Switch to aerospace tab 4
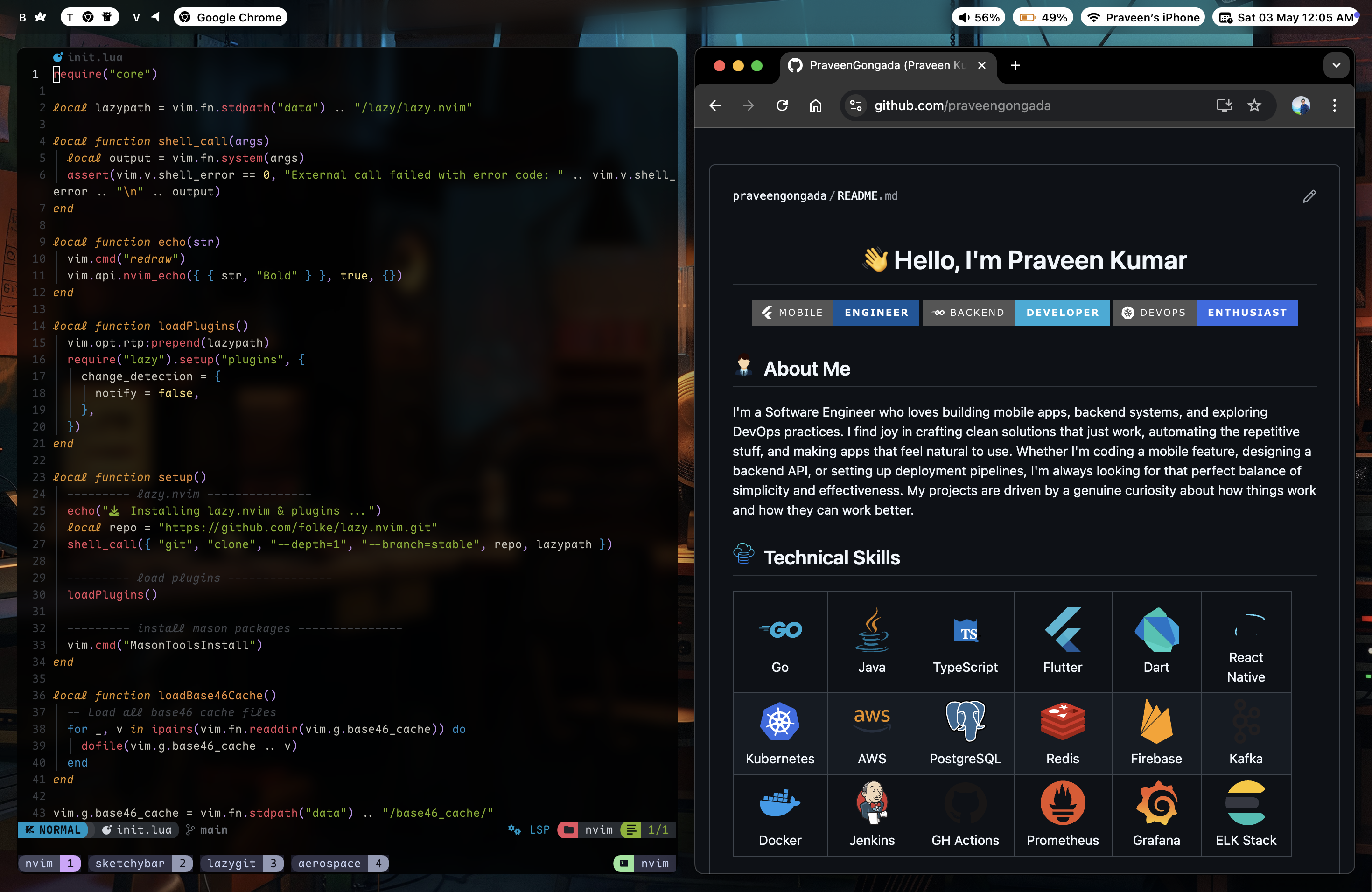 click(x=340, y=863)
